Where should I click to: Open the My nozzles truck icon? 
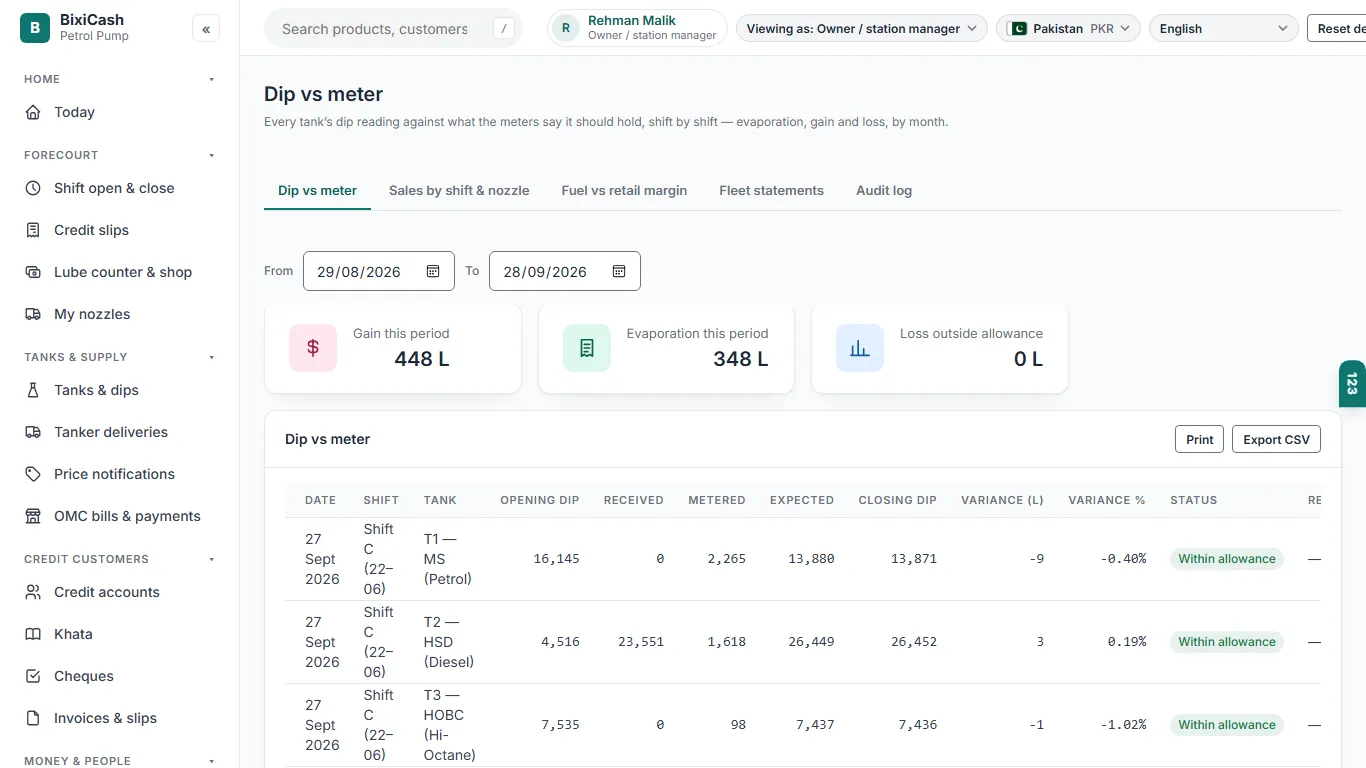(33, 314)
